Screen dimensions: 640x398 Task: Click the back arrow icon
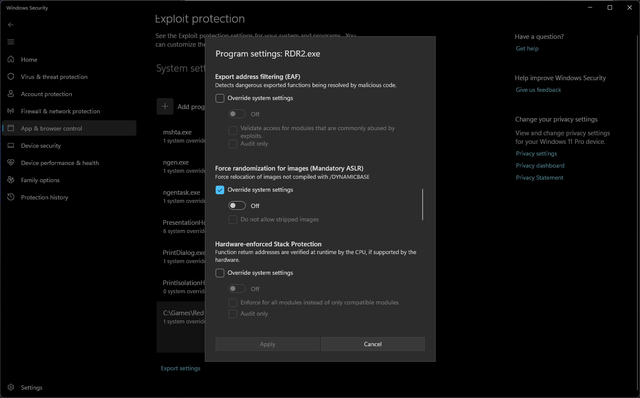[x=11, y=24]
